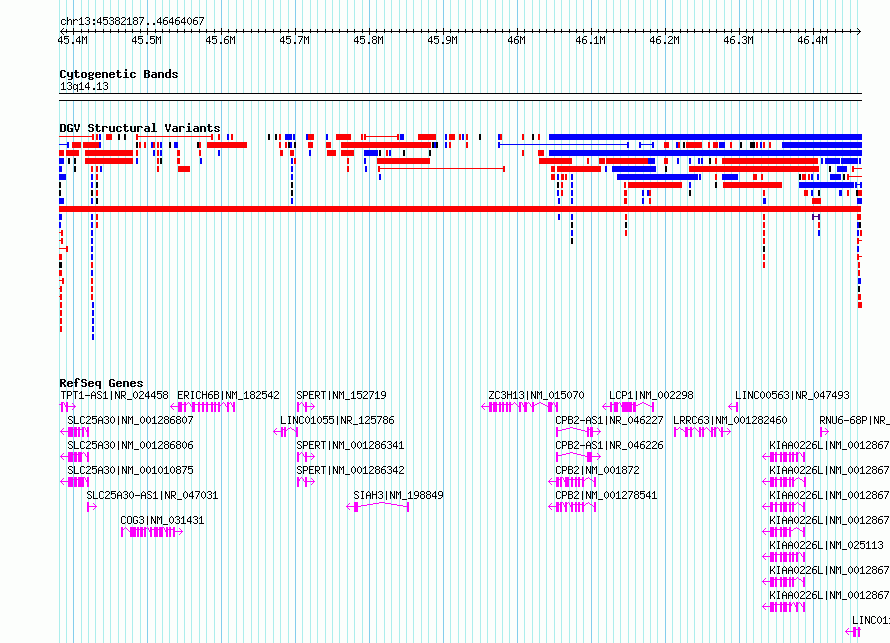Screen dimensions: 890x643
Task: Open the LCP1|NM_002298 gene label
Action: 651,396
